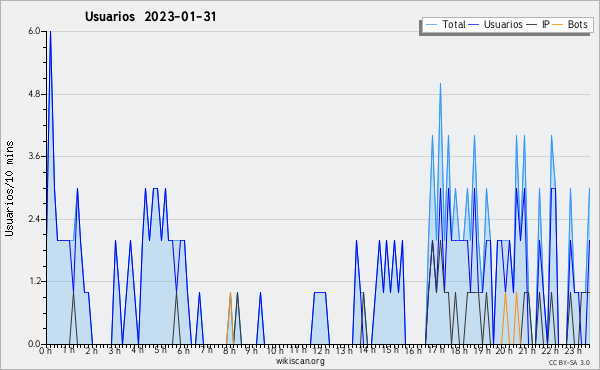Click the '10 h' x-axis label
This screenshot has width=600, height=370.
(x=275, y=350)
